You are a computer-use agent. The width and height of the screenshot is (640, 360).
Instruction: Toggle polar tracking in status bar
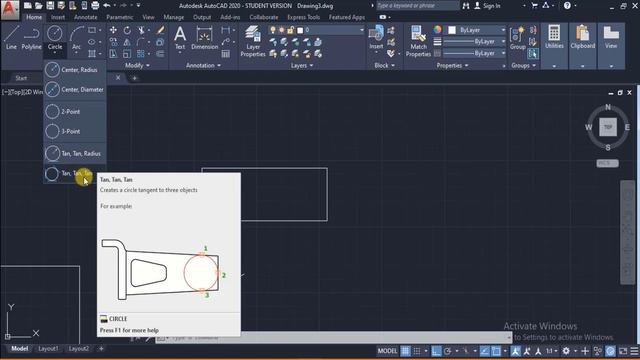point(448,351)
